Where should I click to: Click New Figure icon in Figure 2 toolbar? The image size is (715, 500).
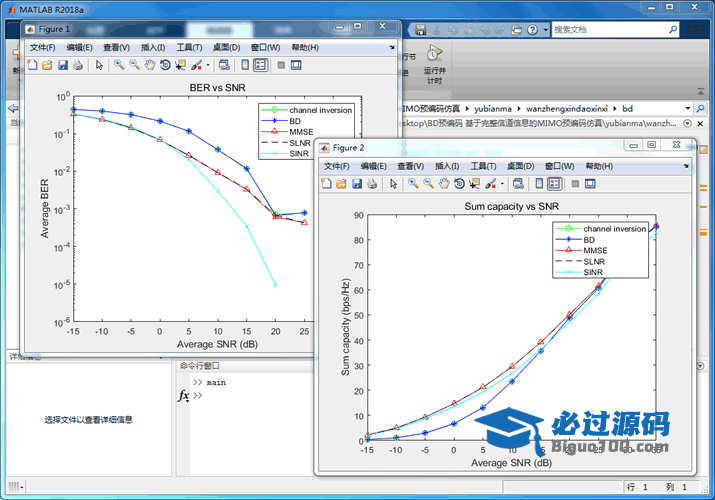pyautogui.click(x=326, y=184)
